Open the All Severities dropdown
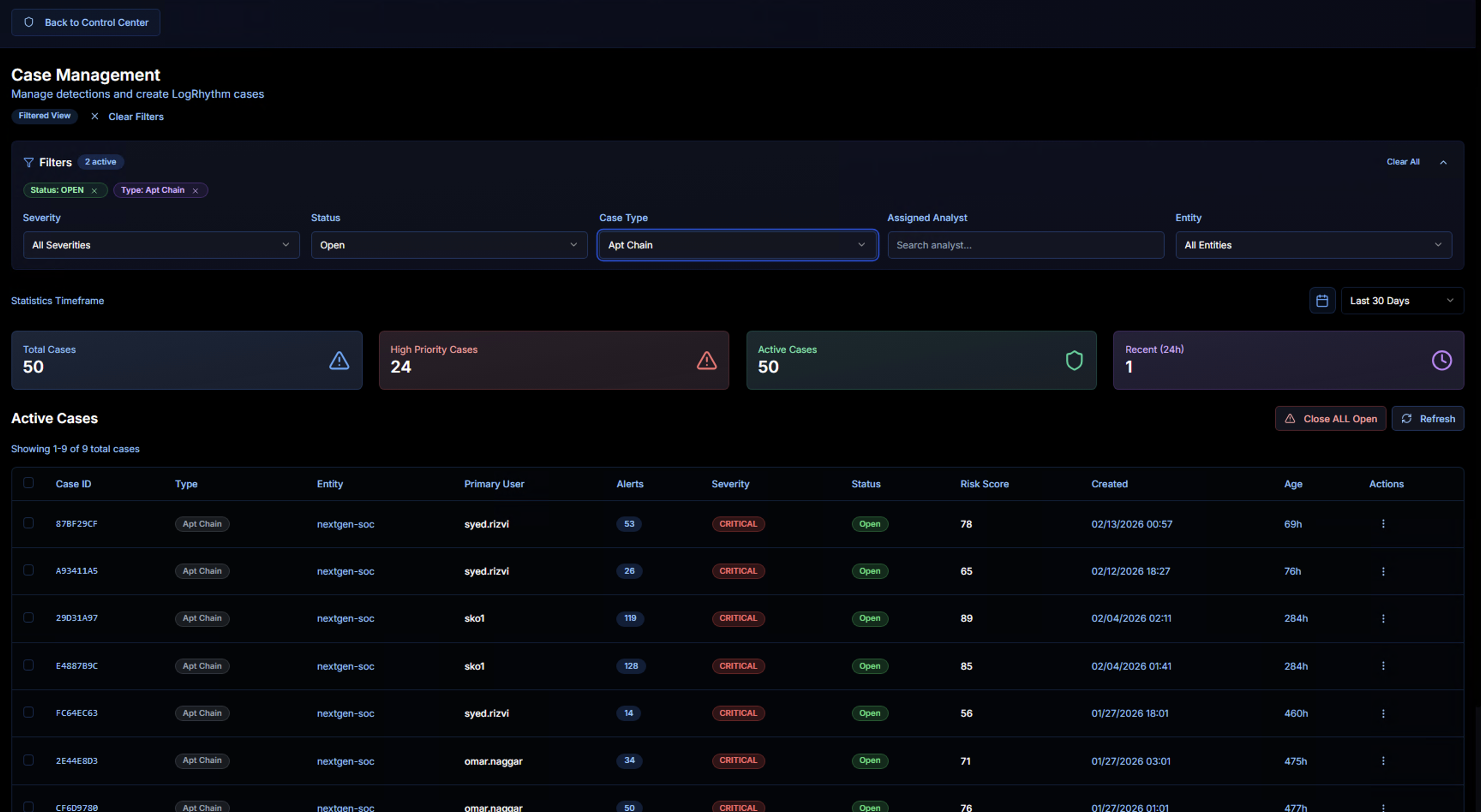This screenshot has height=812, width=1481. (161, 245)
